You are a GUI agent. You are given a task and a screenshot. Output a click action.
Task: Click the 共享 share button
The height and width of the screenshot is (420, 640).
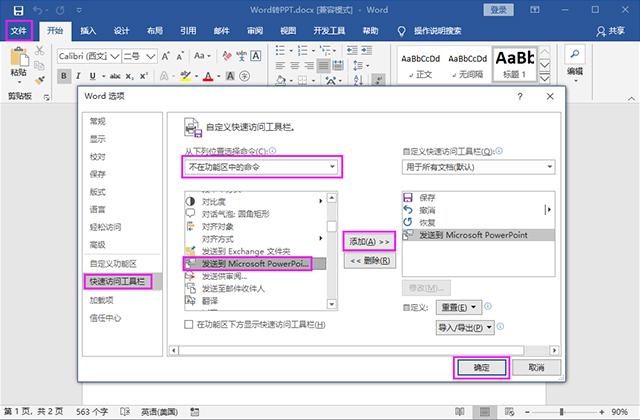(611, 31)
